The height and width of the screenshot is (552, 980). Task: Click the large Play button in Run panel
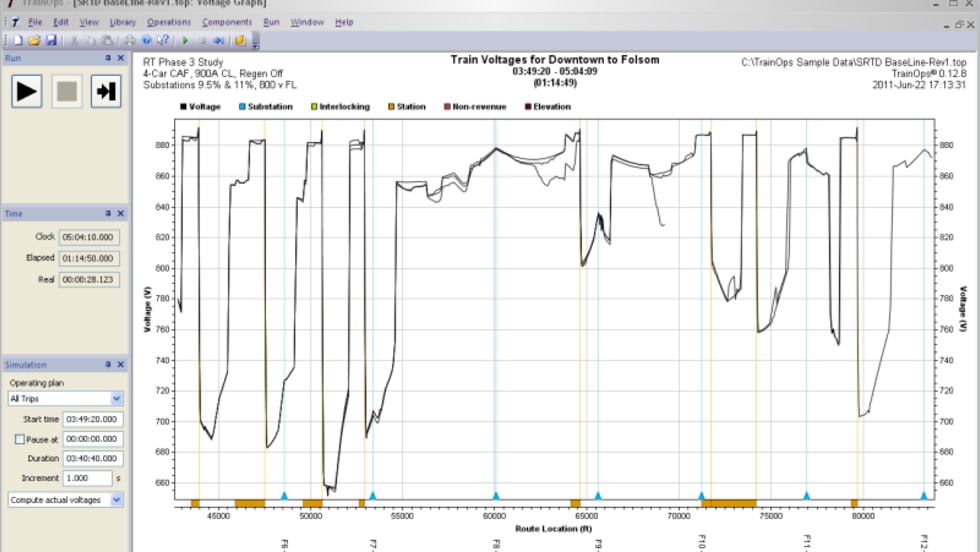(27, 91)
